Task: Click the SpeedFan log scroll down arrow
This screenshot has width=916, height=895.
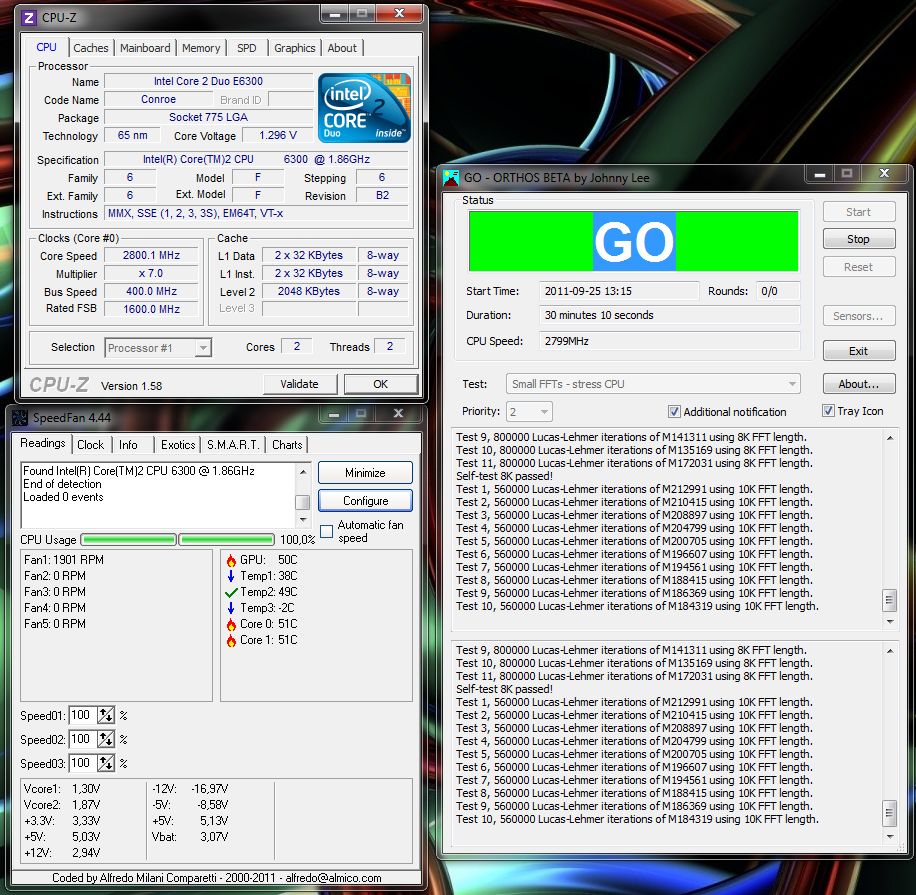Action: click(x=303, y=519)
